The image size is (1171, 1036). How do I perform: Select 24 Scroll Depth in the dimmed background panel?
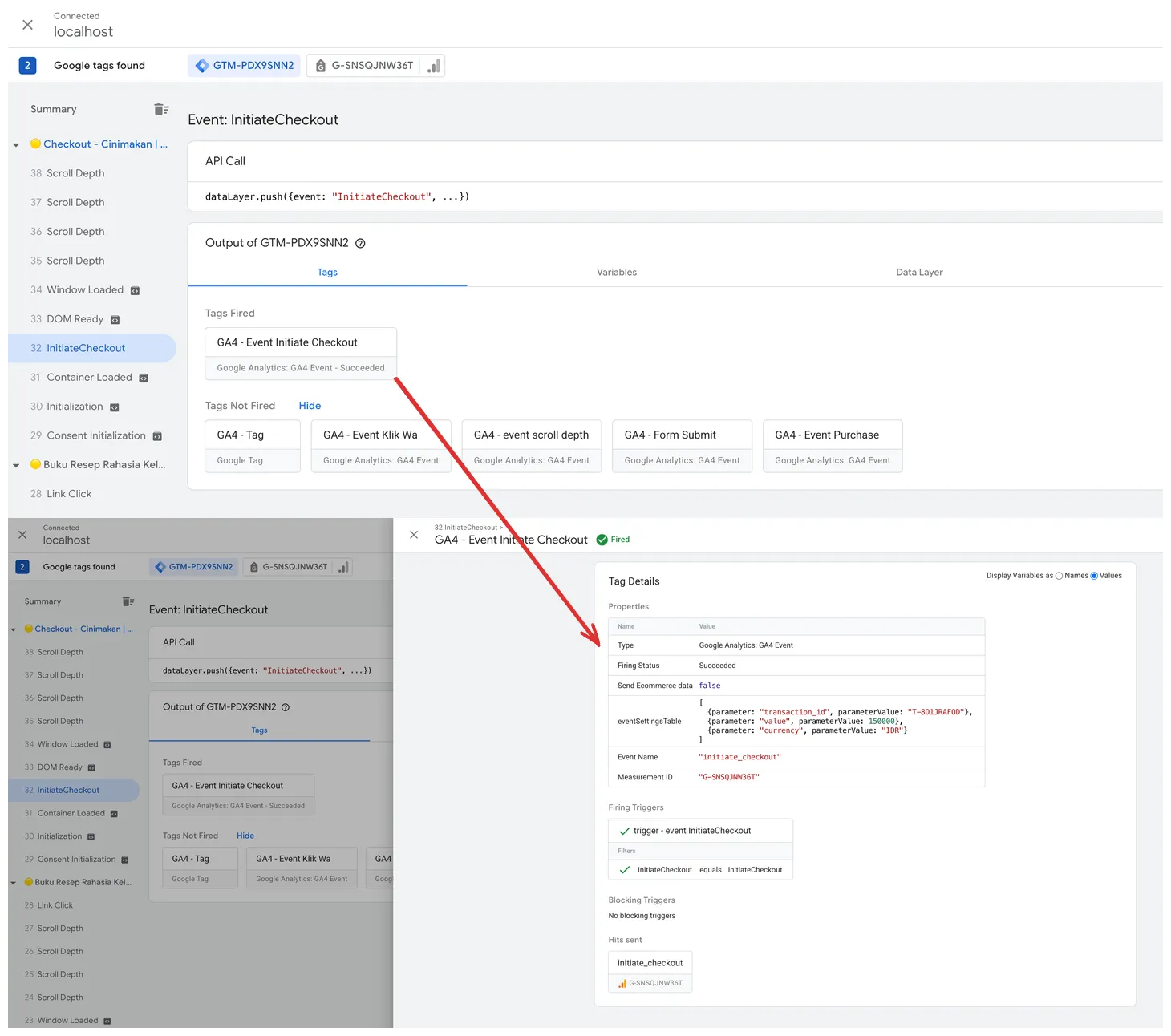pyautogui.click(x=54, y=998)
